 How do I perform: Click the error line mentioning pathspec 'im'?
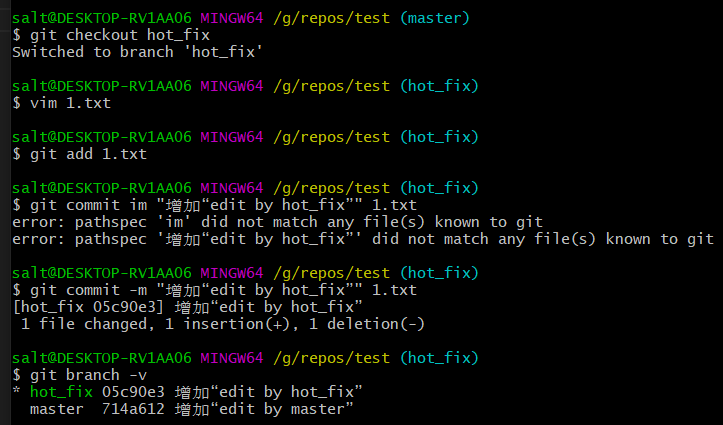click(278, 222)
